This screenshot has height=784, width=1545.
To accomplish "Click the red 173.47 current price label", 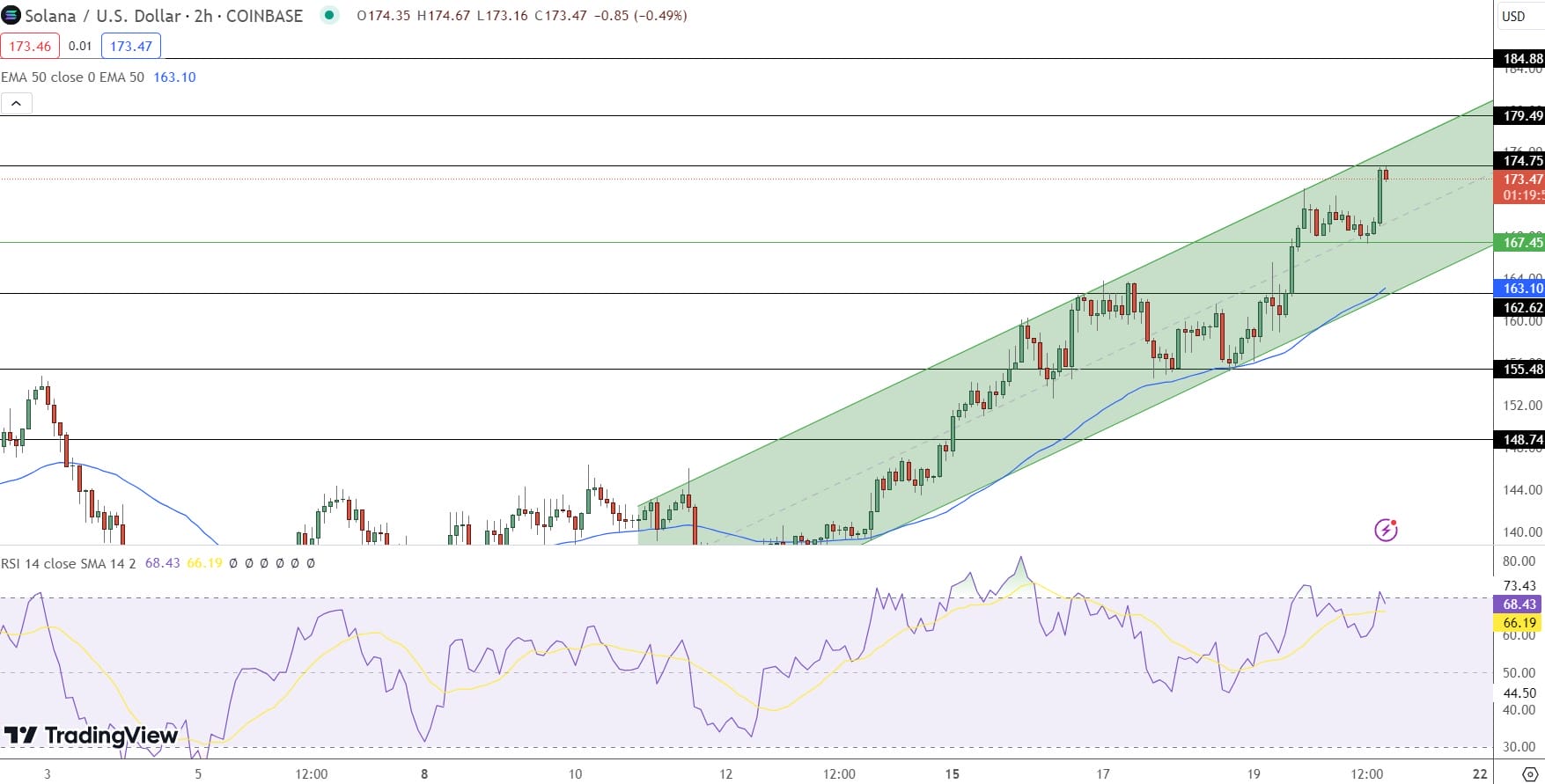I will 1519,180.
